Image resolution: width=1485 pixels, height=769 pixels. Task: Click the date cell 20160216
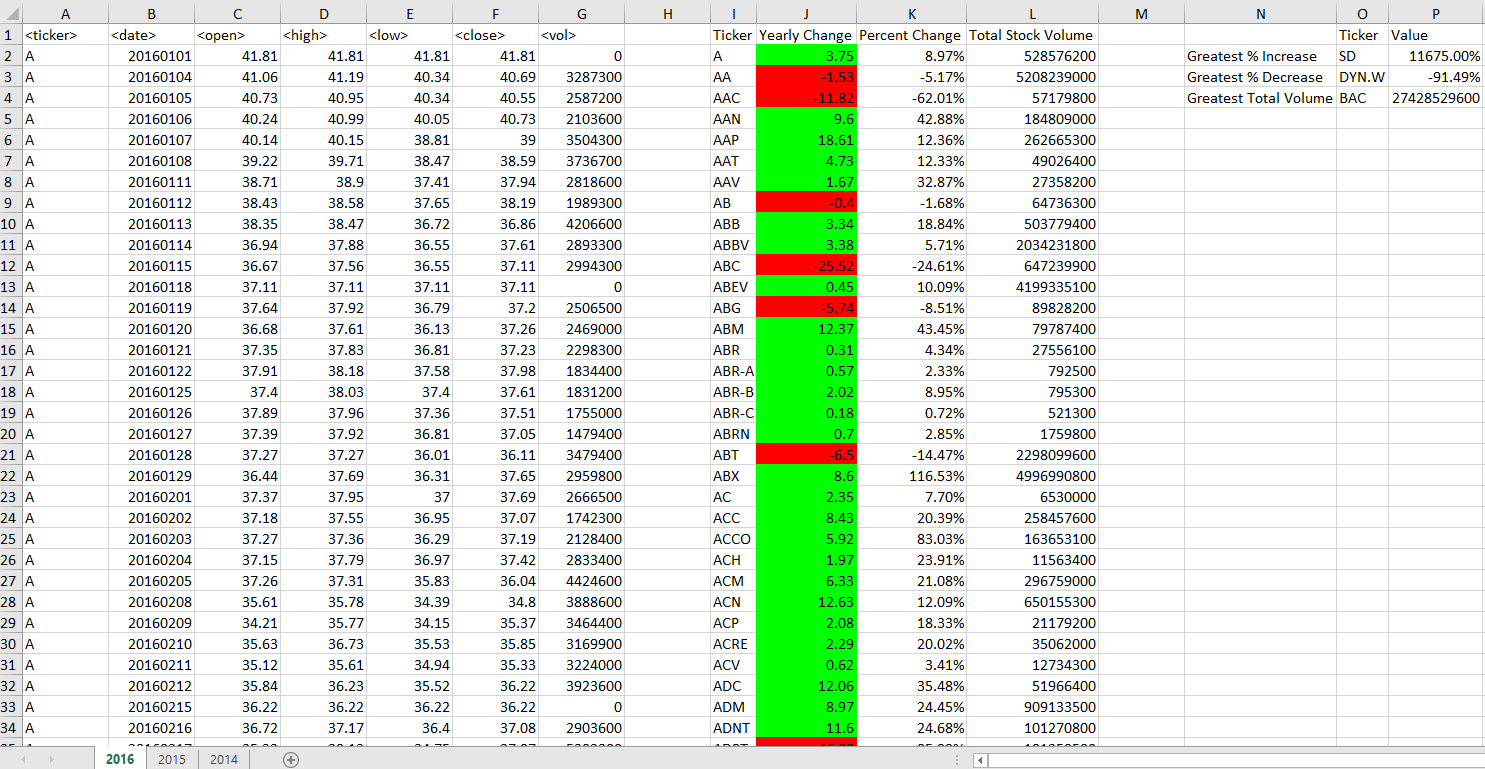151,728
